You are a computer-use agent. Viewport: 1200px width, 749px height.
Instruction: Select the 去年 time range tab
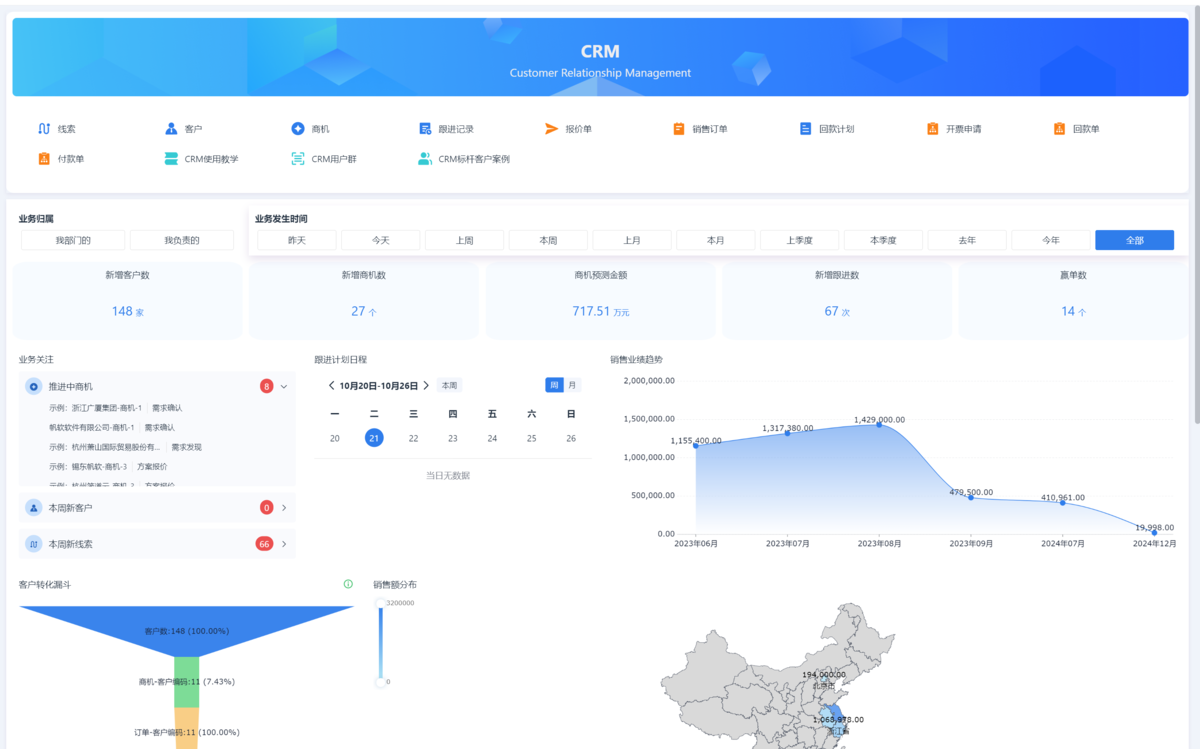point(967,240)
